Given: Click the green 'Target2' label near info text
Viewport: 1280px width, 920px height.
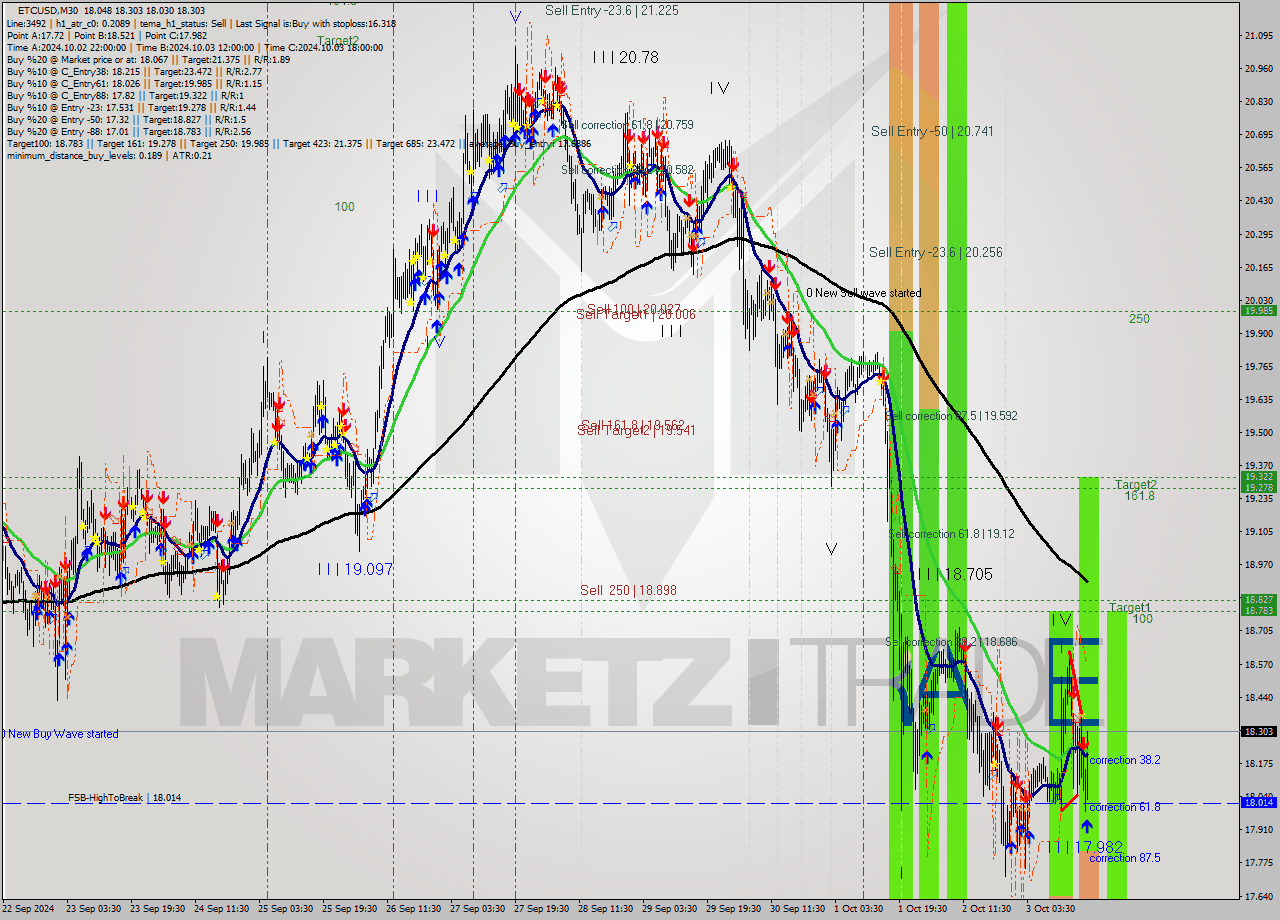Looking at the screenshot, I should click(338, 41).
